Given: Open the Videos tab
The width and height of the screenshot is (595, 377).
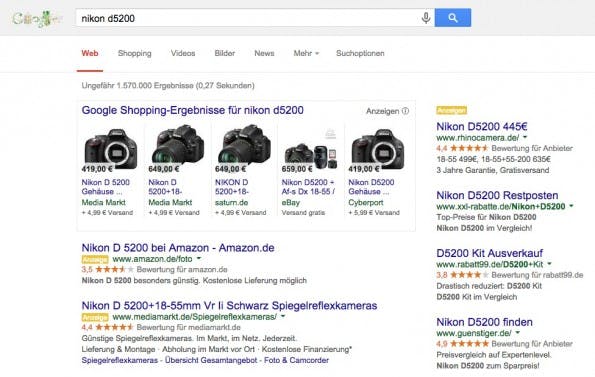Looking at the screenshot, I should (183, 53).
